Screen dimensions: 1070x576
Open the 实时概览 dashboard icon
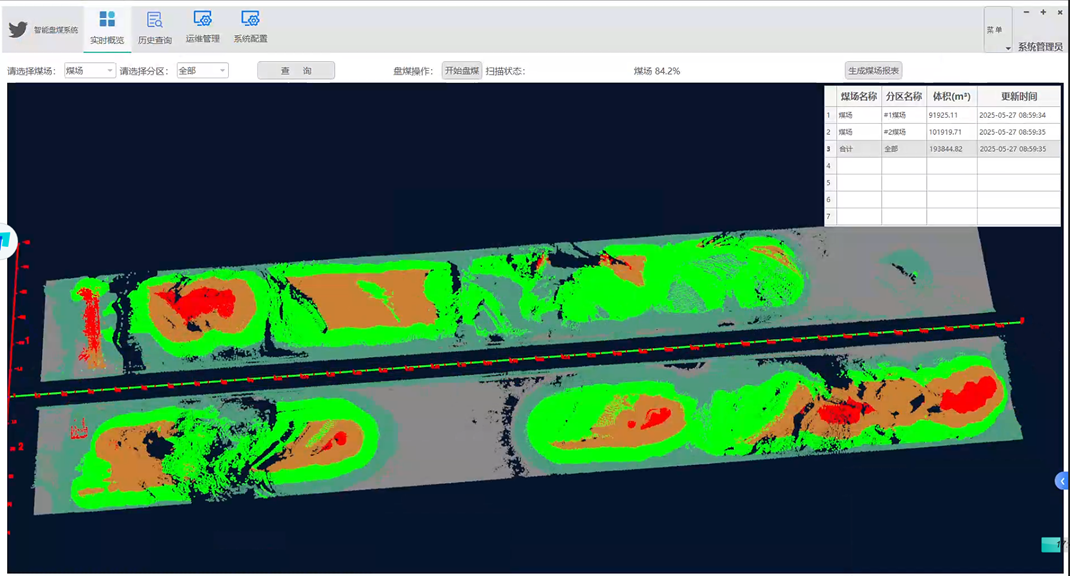click(x=107, y=20)
